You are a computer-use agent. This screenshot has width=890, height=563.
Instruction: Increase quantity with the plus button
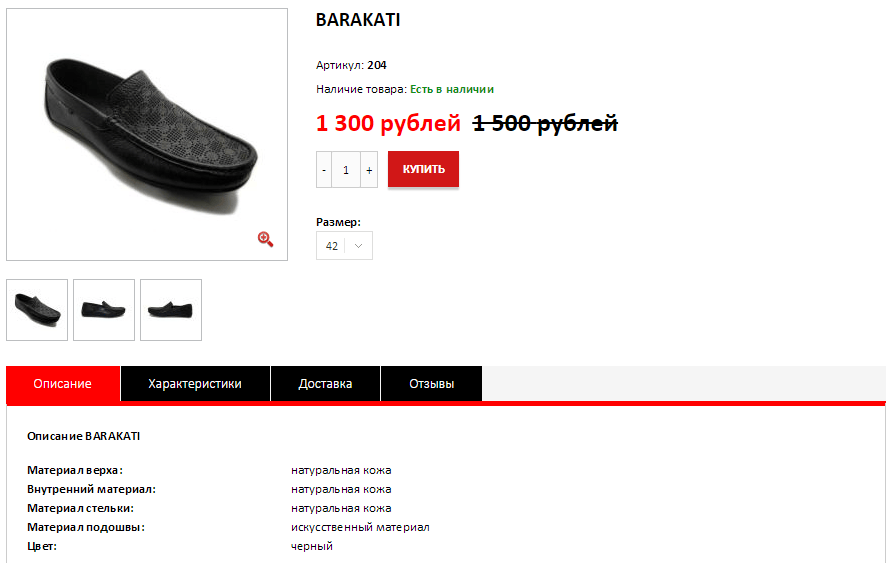tap(369, 170)
